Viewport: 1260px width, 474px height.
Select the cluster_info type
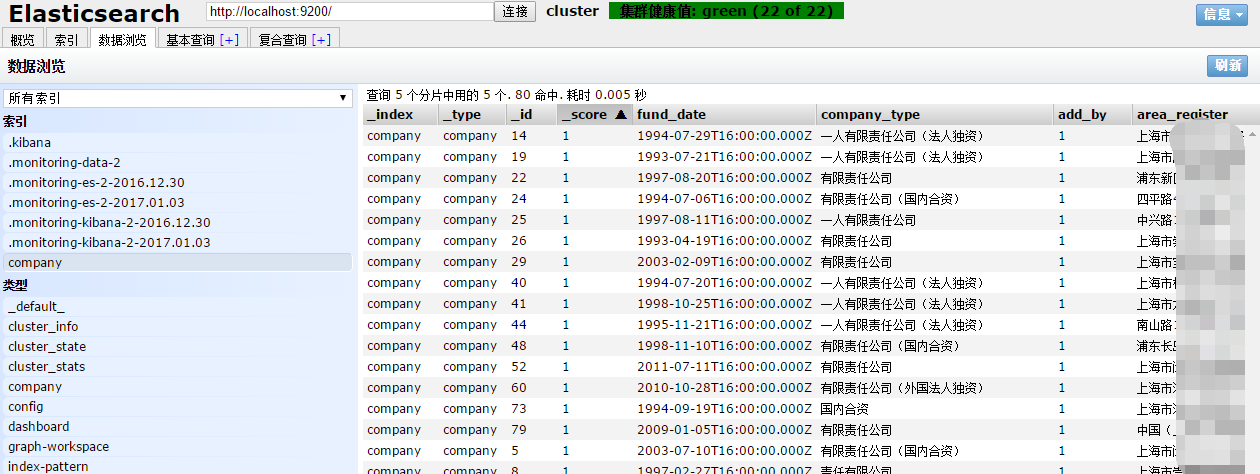[x=178, y=326]
